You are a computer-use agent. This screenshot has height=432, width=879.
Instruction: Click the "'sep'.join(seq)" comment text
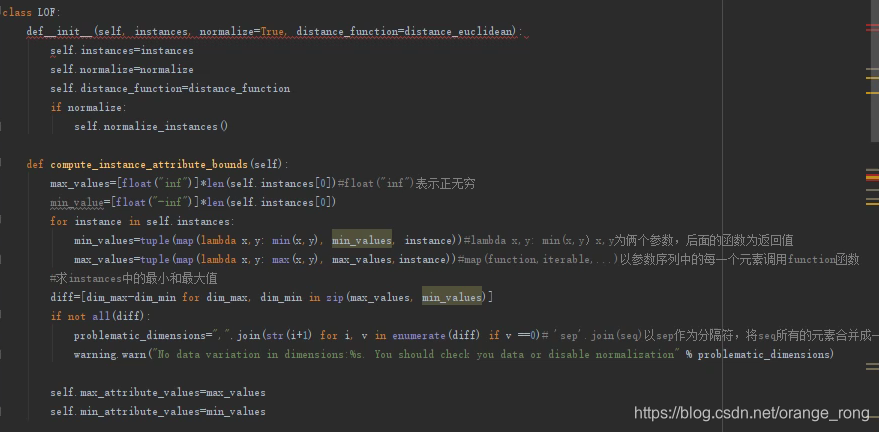596,336
